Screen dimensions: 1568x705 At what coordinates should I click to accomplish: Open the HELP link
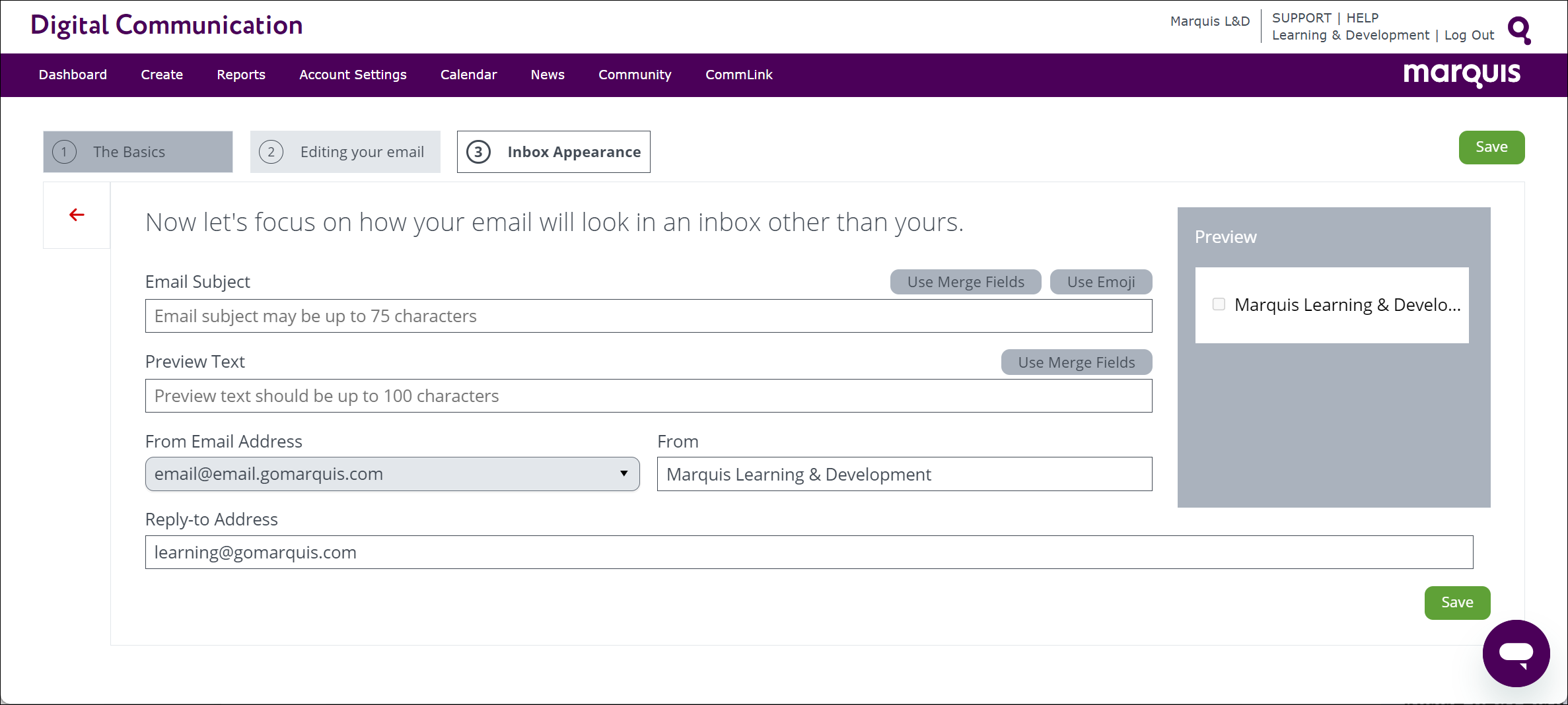tap(1363, 18)
